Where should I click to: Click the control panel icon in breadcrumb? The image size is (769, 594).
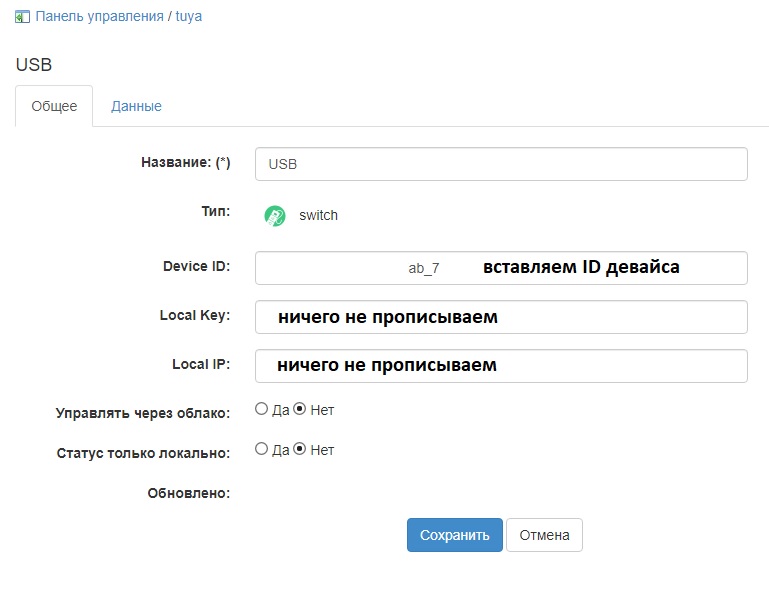[x=22, y=17]
